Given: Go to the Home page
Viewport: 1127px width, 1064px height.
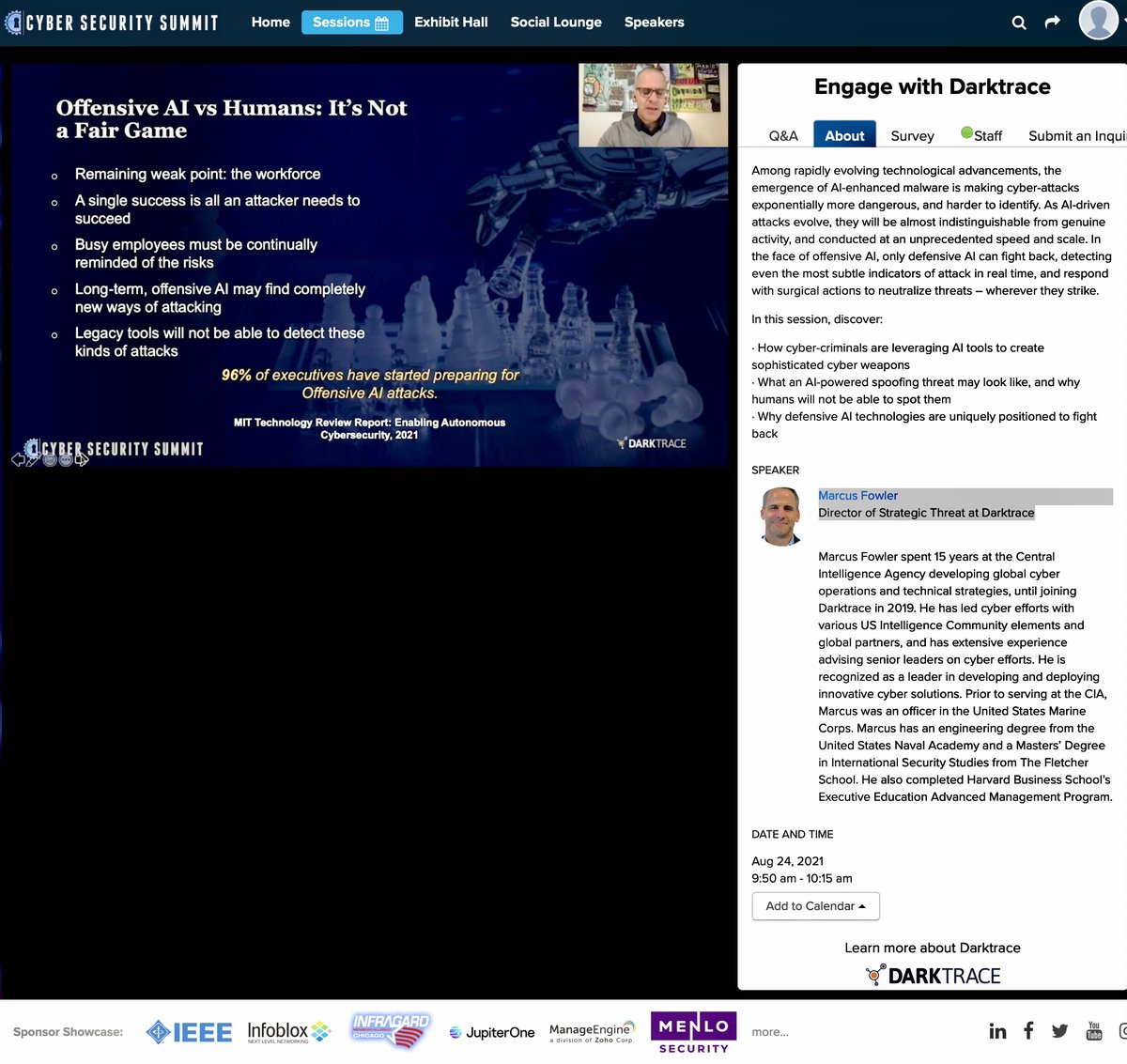Looking at the screenshot, I should tap(270, 22).
